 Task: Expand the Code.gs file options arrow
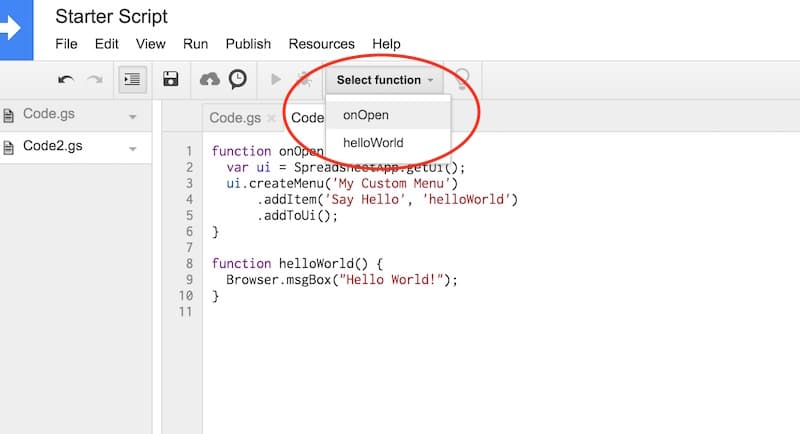pyautogui.click(x=132, y=117)
